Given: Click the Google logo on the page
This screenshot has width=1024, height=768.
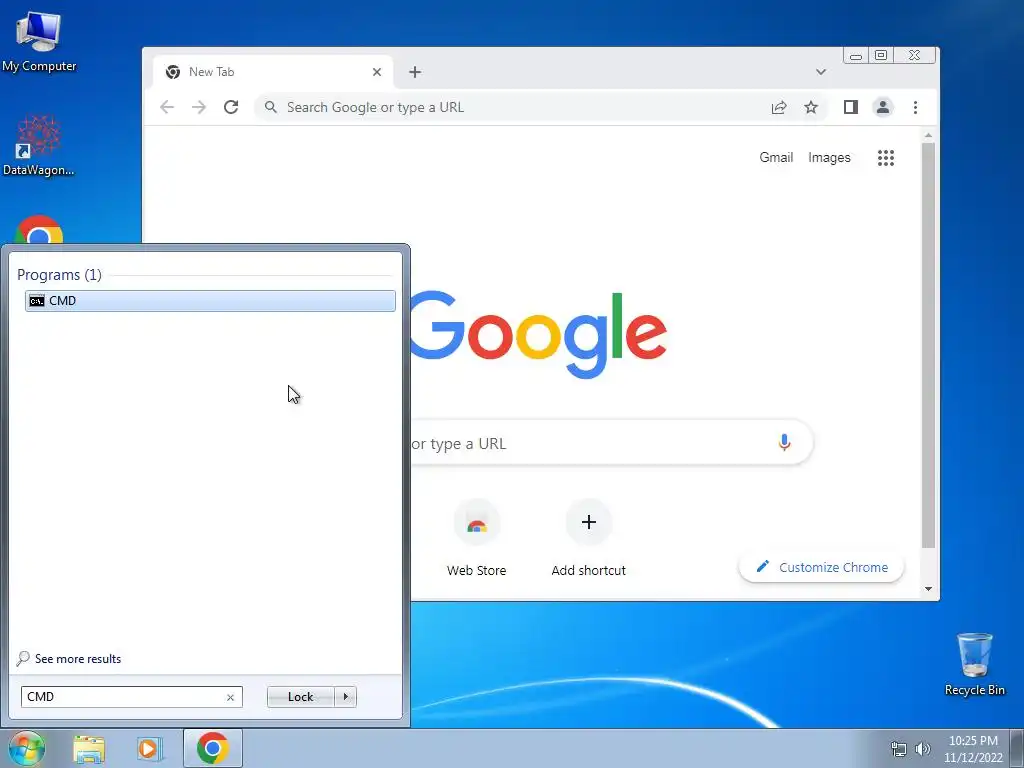Looking at the screenshot, I should 539,334.
